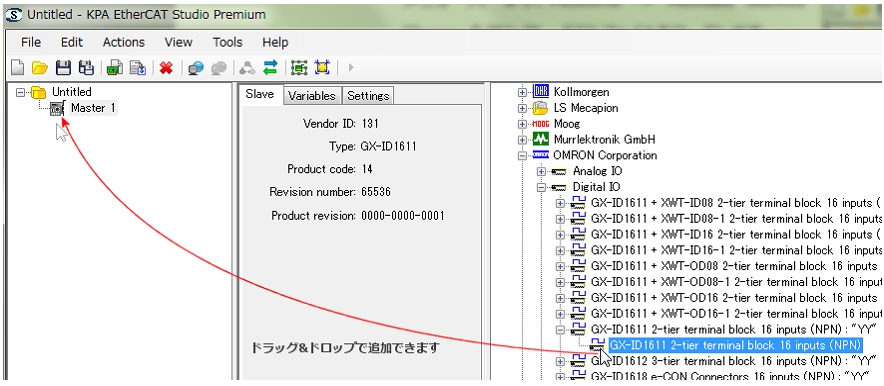The width and height of the screenshot is (884, 386).
Task: Save project using single floppy disk icon
Action: [64, 68]
